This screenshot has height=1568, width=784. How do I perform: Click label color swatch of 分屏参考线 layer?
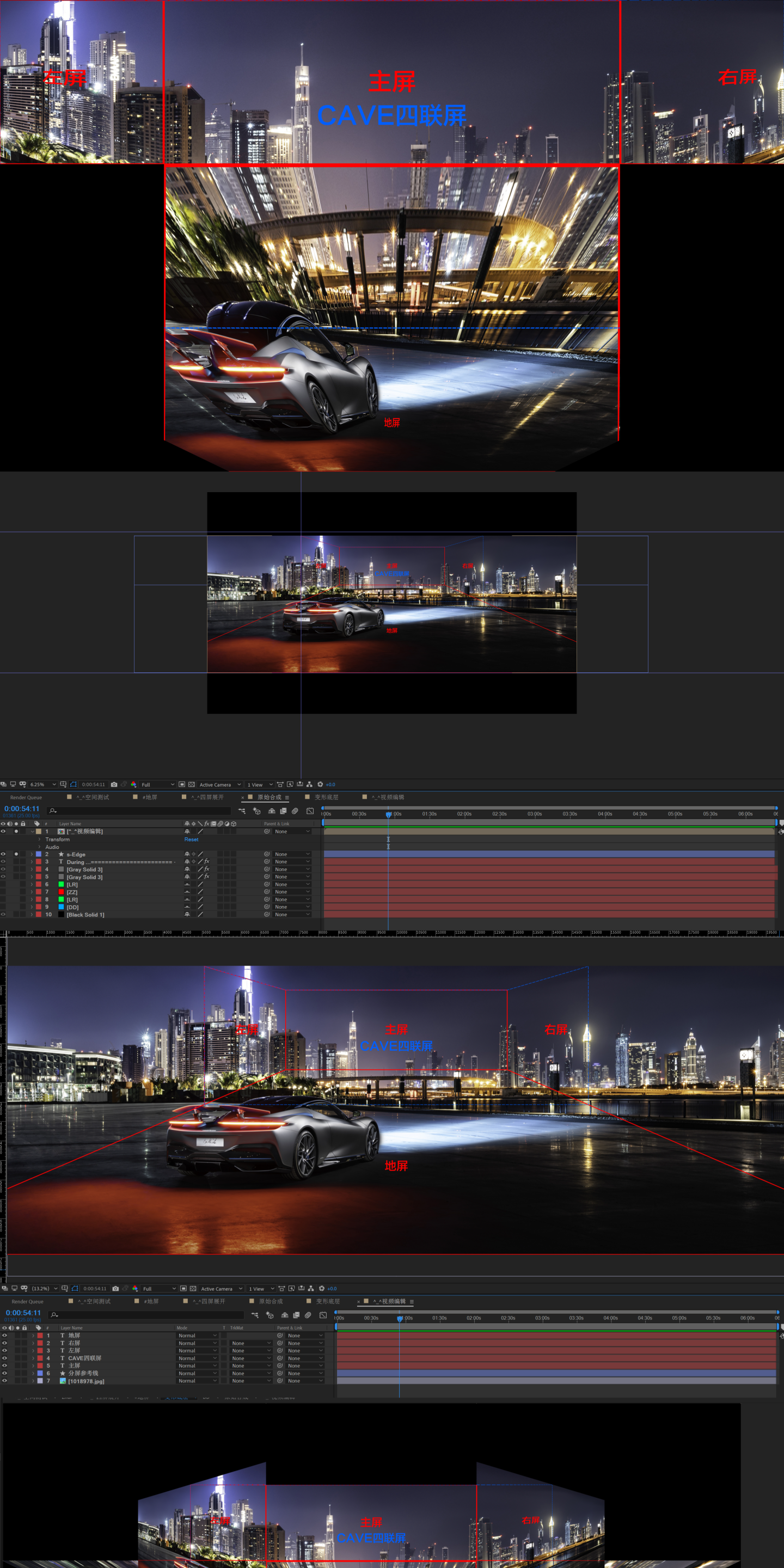click(40, 1373)
